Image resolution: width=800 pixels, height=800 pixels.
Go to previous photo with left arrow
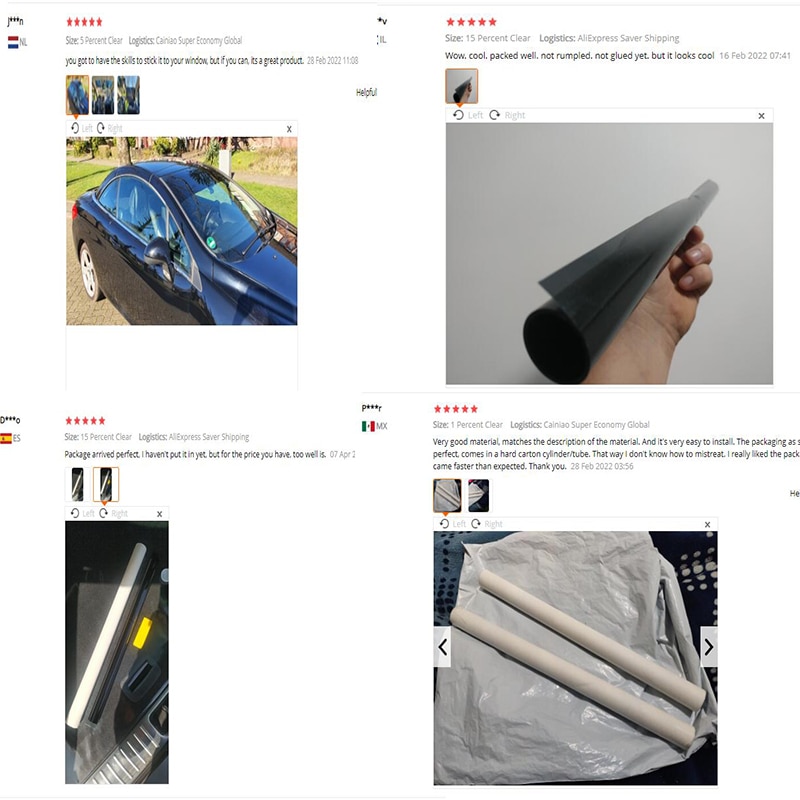coord(442,647)
